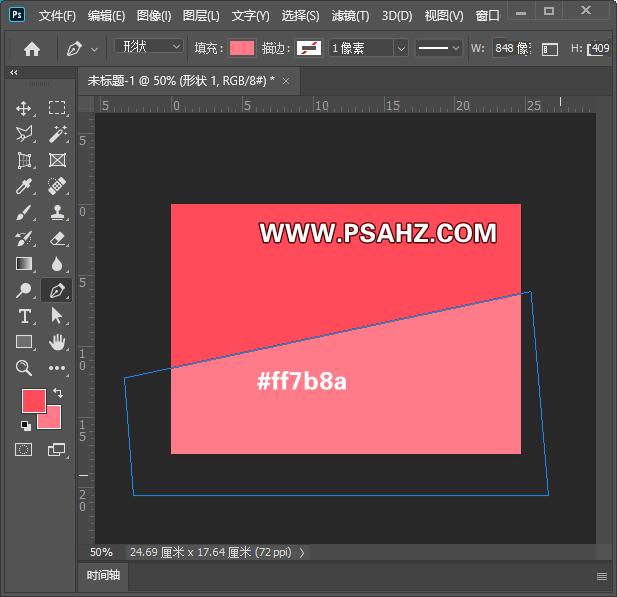Select the Hand tool

click(x=57, y=342)
